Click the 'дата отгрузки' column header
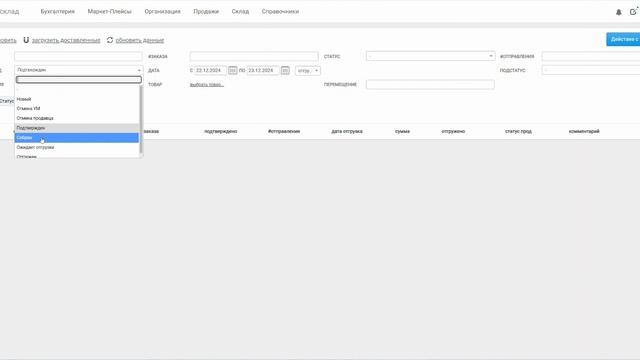This screenshot has height=360, width=640. point(347,131)
